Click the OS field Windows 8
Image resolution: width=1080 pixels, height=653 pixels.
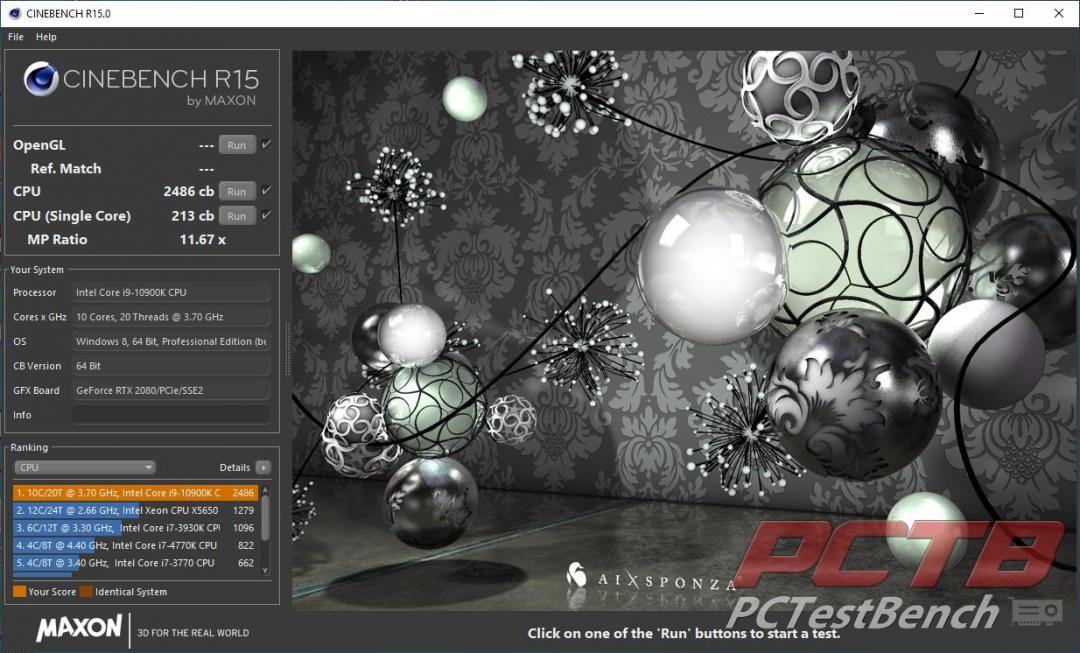tap(171, 341)
